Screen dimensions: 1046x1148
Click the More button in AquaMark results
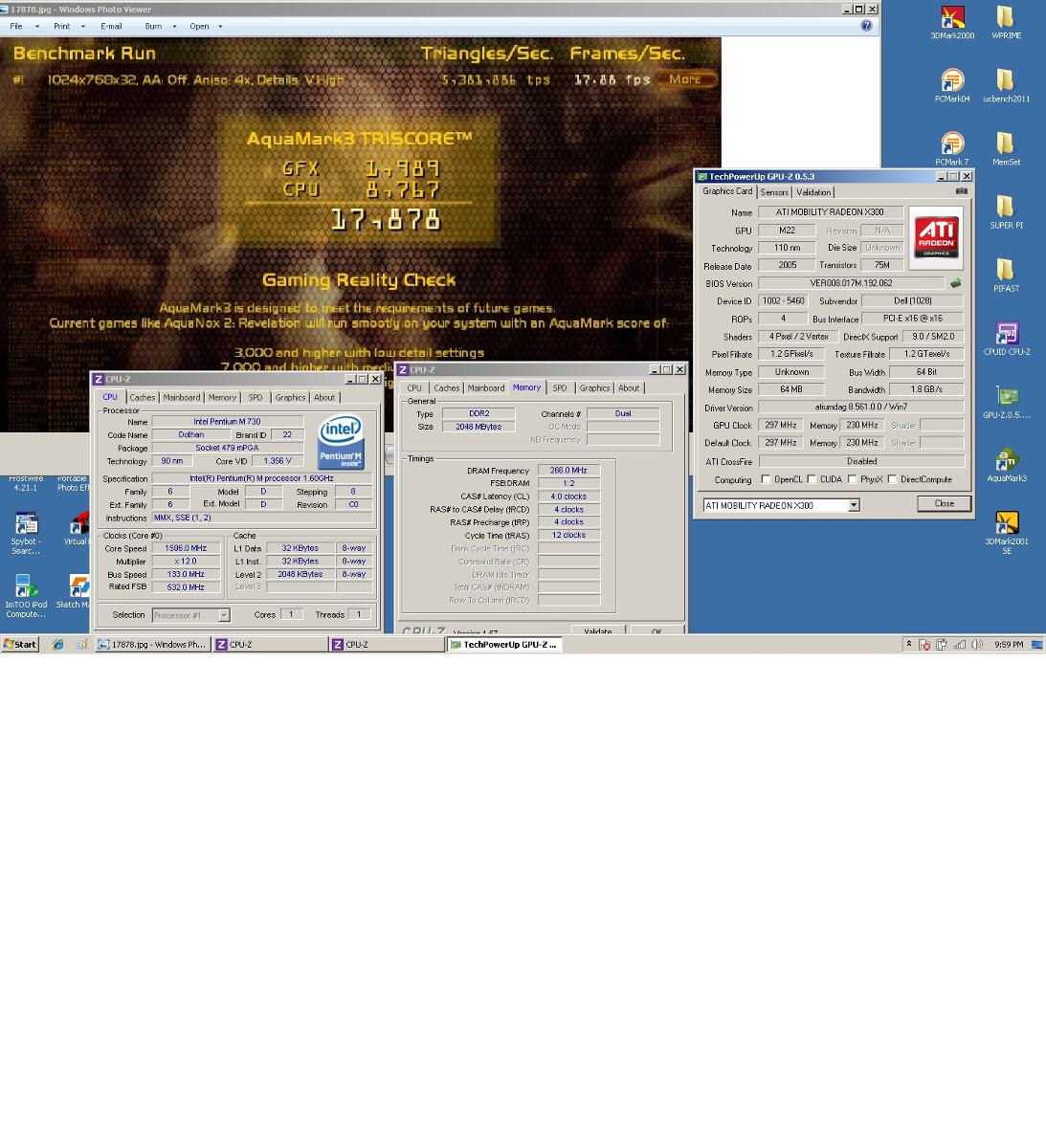(686, 79)
